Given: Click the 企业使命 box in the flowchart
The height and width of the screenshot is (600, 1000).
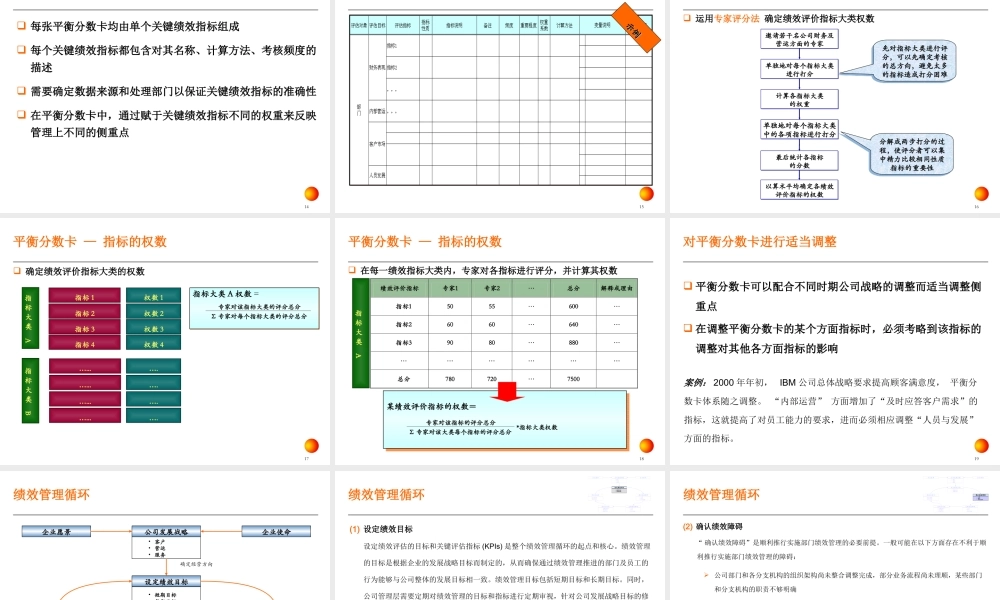Looking at the screenshot, I should pyautogui.click(x=276, y=531).
